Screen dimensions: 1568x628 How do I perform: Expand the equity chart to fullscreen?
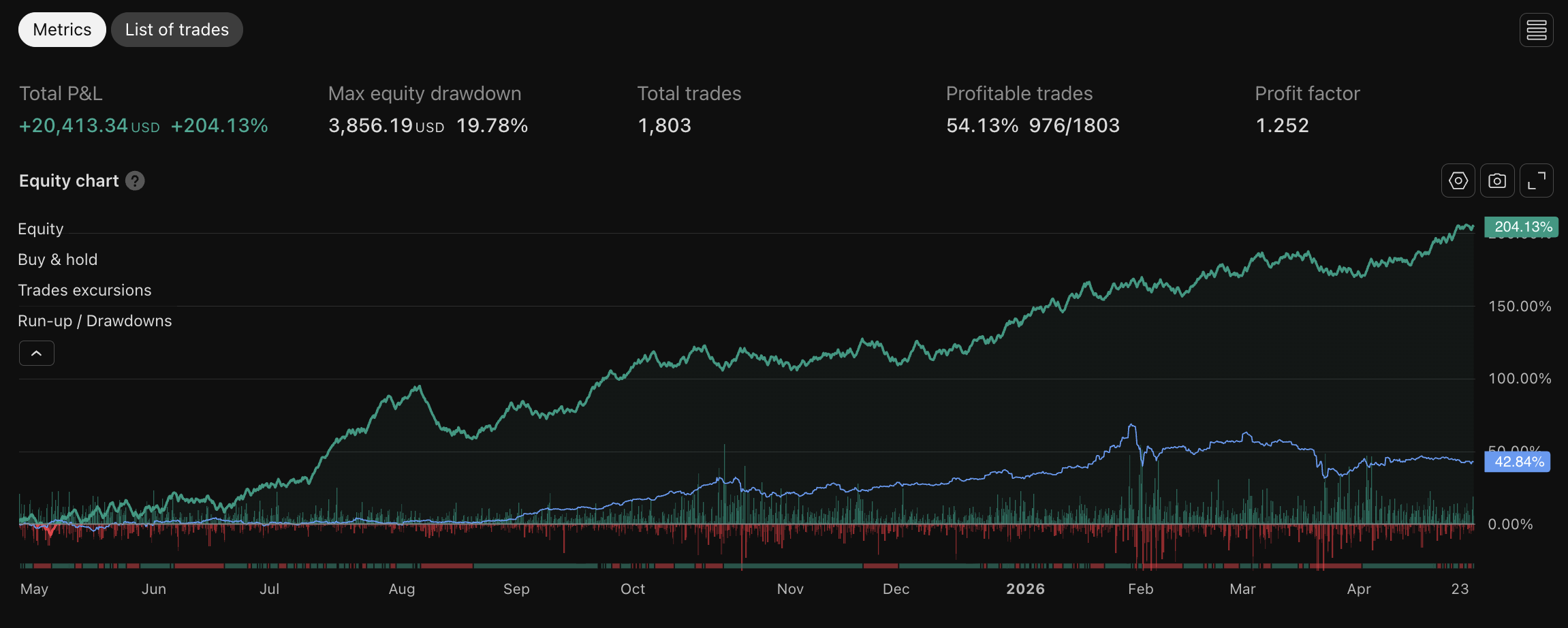(x=1537, y=180)
